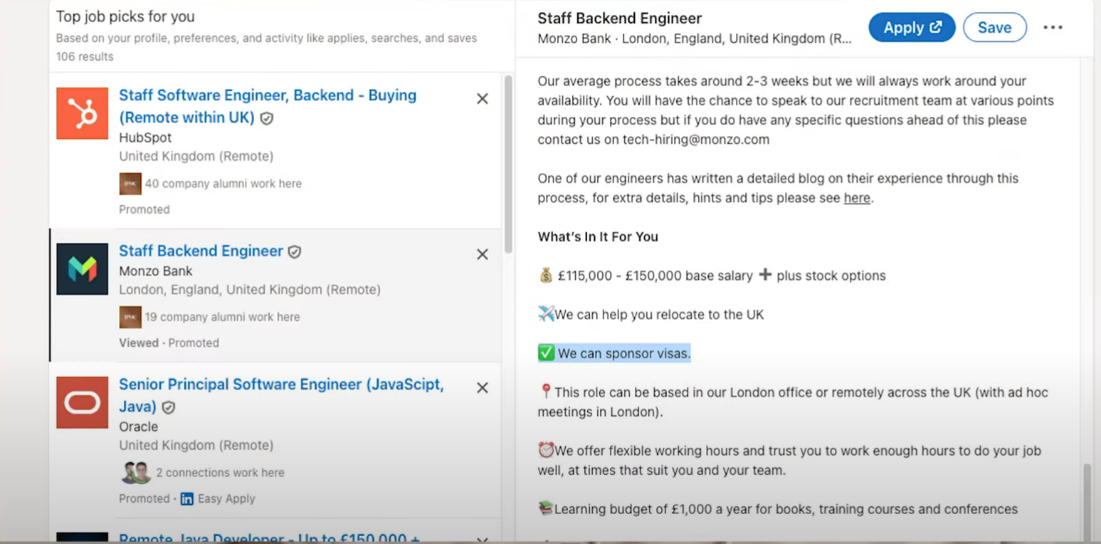This screenshot has height=544, width=1101.
Task: Select the Staff Backend Engineer job title
Action: pos(200,251)
